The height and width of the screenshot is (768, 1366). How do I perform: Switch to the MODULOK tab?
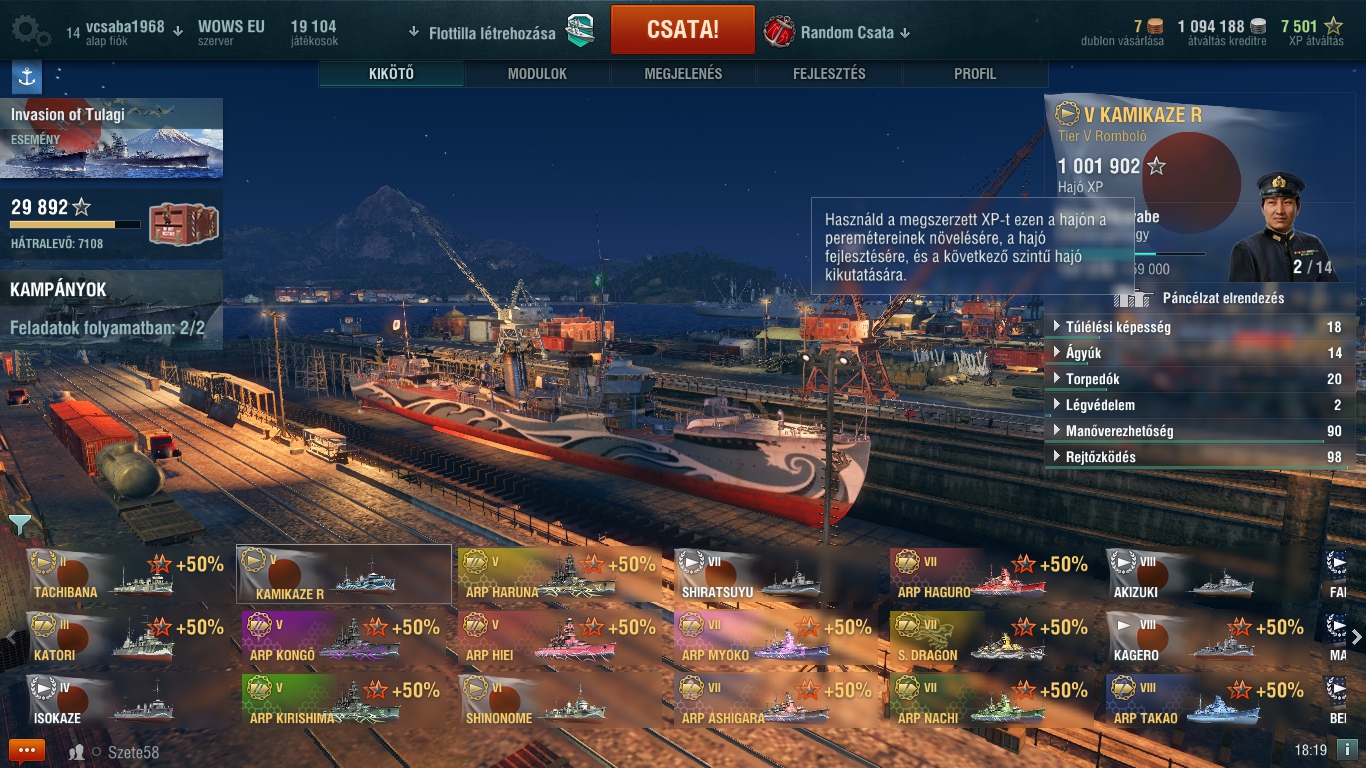(x=537, y=74)
